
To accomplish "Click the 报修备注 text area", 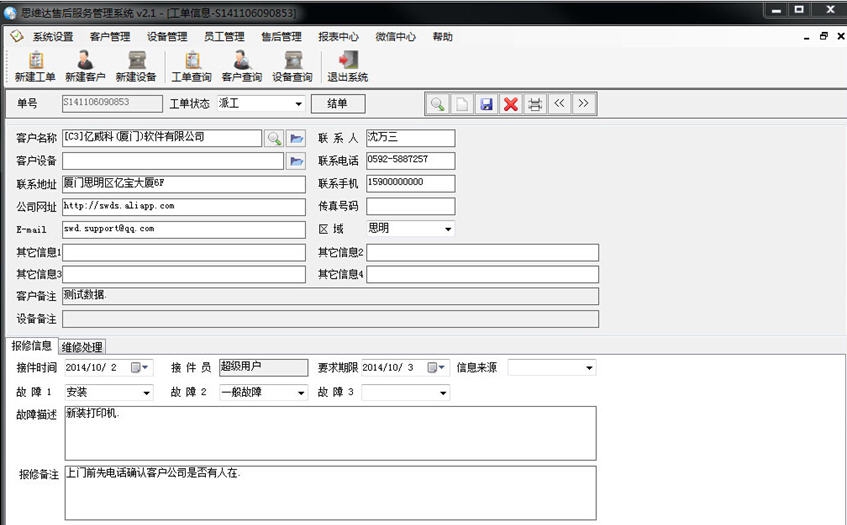I will pyautogui.click(x=331, y=493).
